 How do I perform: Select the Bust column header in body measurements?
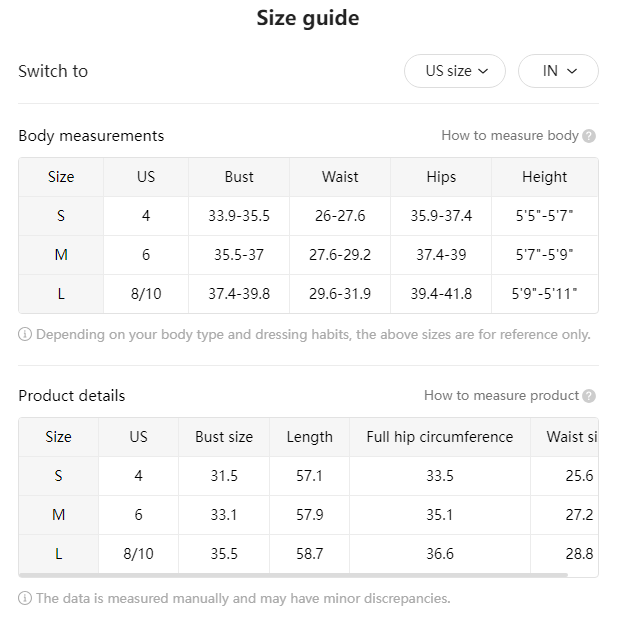click(239, 177)
